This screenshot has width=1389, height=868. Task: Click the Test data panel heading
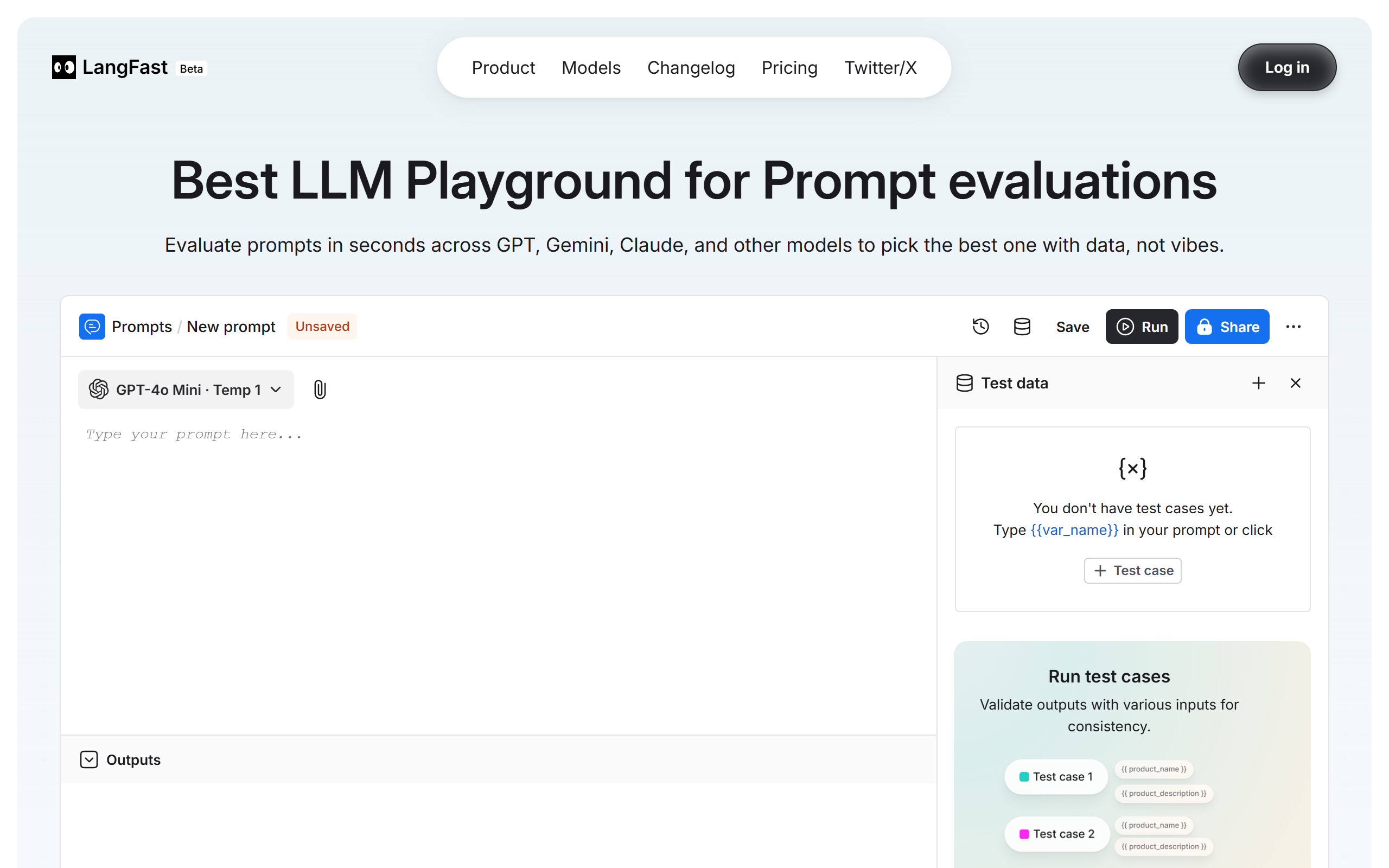point(1014,383)
